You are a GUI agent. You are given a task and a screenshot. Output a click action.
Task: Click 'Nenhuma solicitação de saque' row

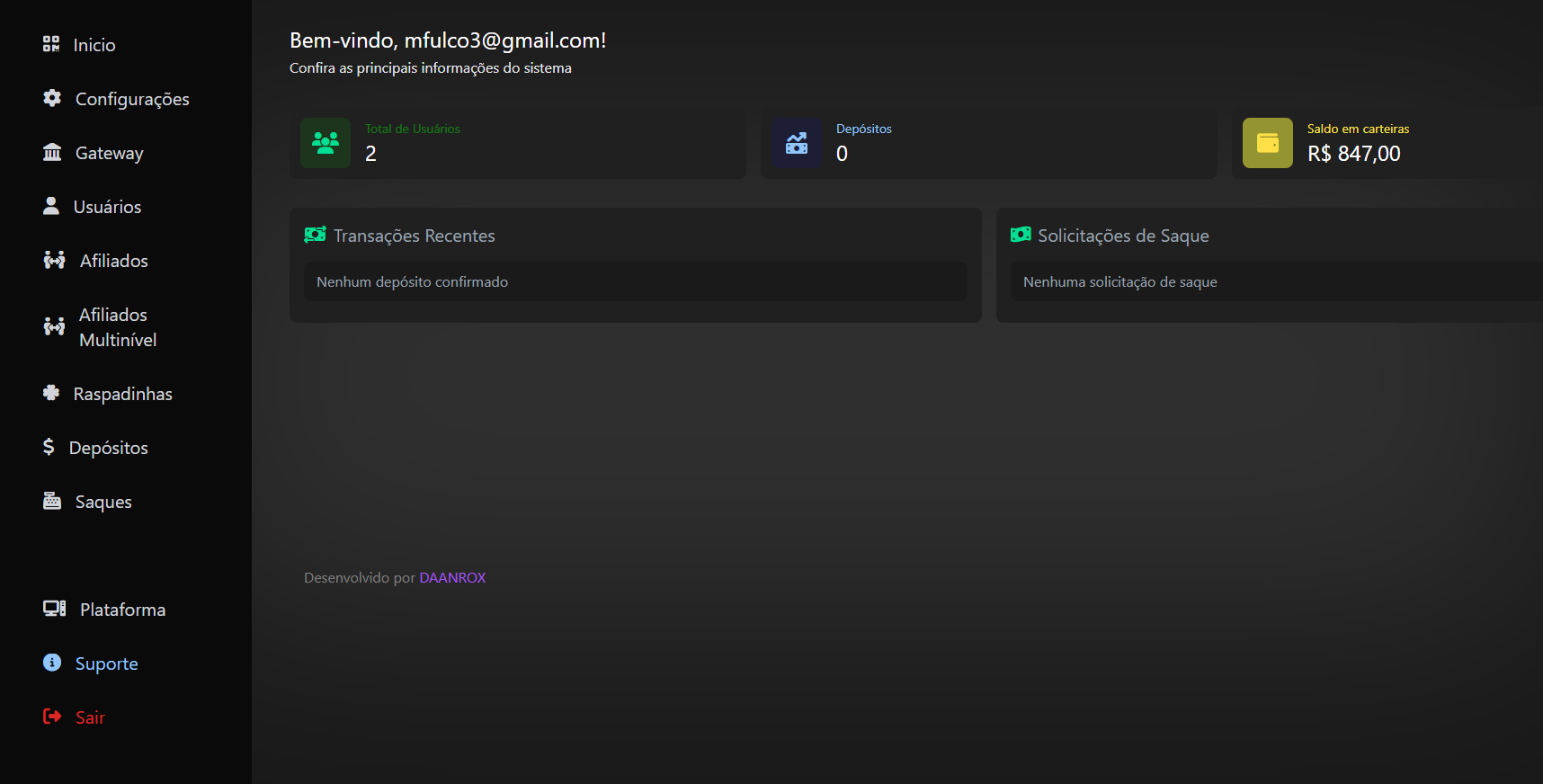pyautogui.click(x=1277, y=281)
